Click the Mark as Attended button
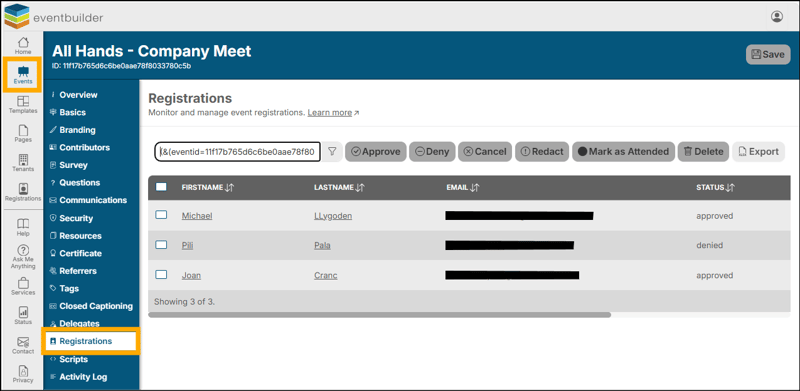 pos(623,152)
